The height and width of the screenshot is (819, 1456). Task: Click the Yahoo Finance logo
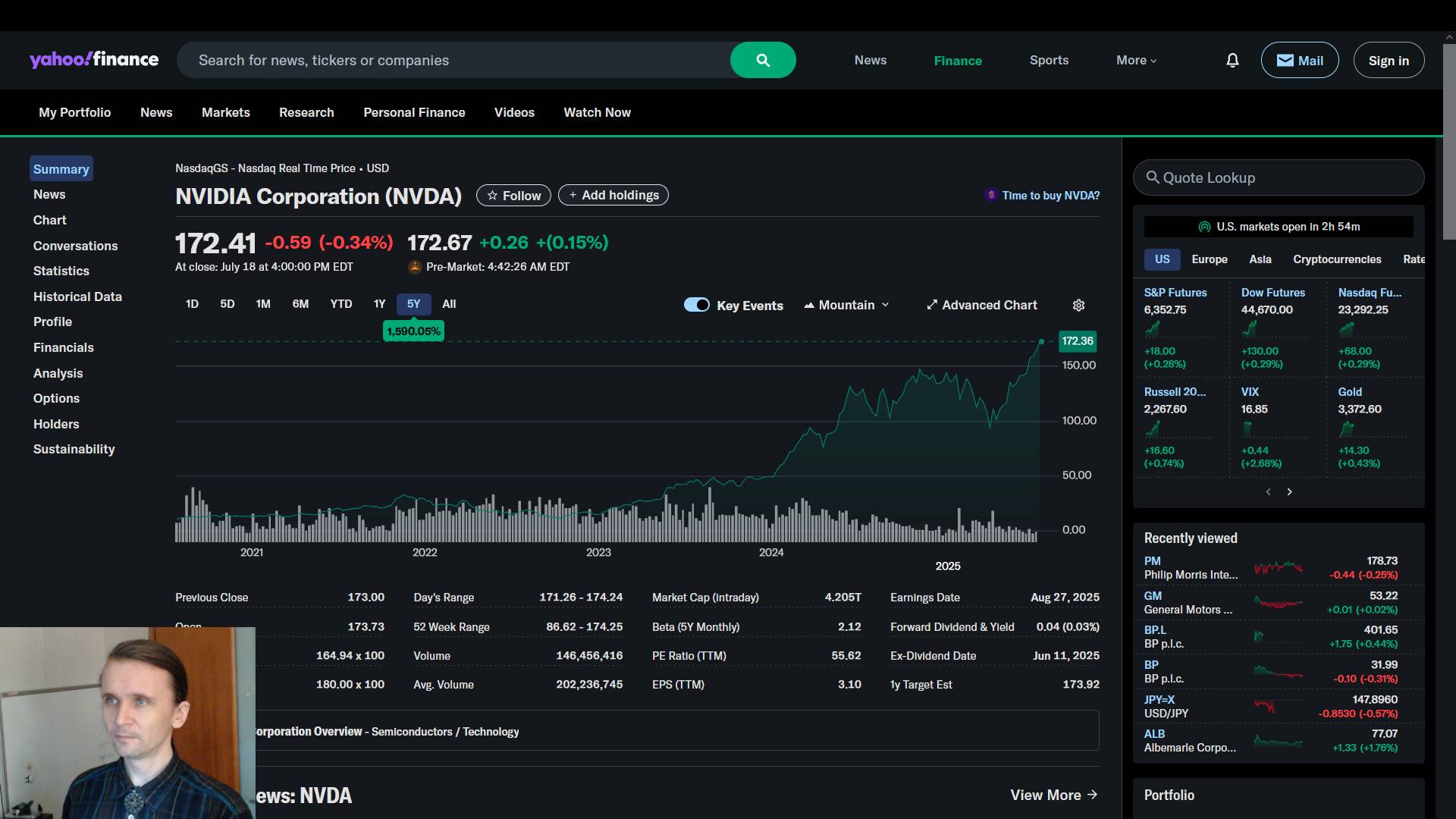[94, 60]
